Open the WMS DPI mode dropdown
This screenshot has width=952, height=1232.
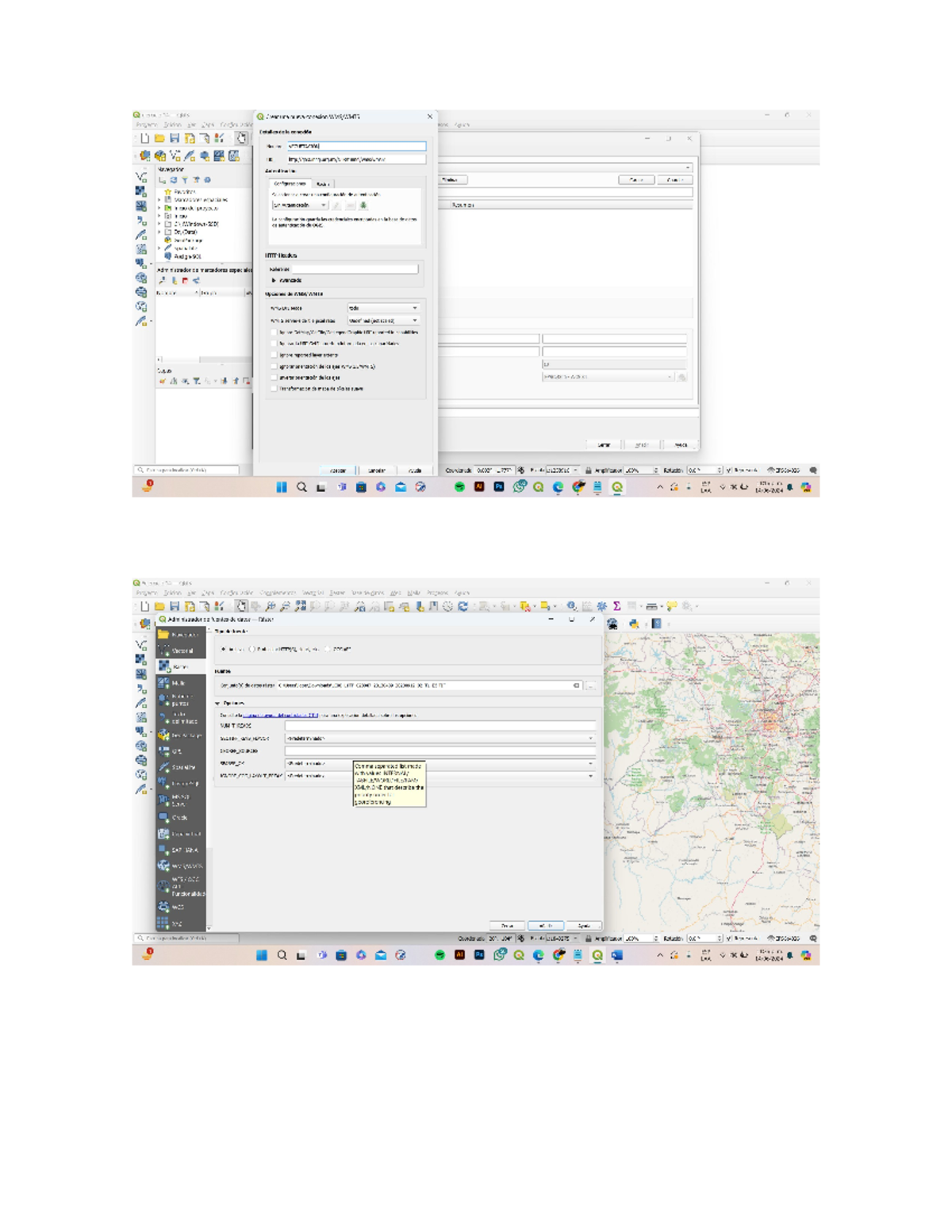coord(382,308)
